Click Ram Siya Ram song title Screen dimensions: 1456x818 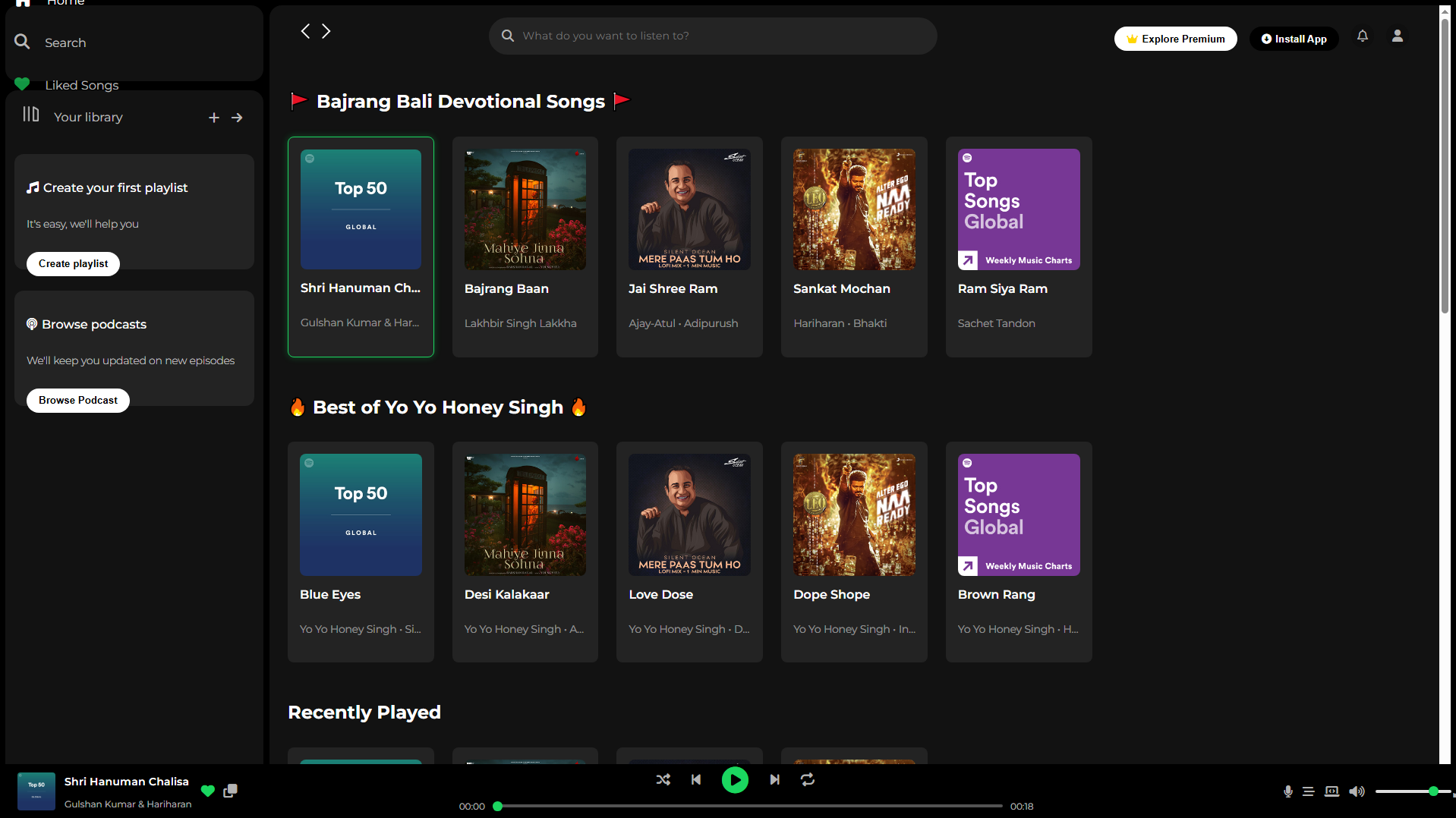1003,288
